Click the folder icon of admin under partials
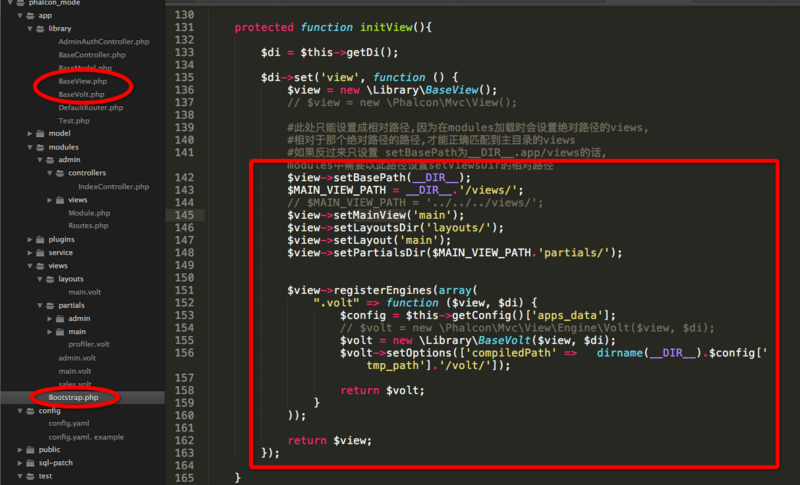Image resolution: width=800 pixels, height=485 pixels. [x=60, y=318]
